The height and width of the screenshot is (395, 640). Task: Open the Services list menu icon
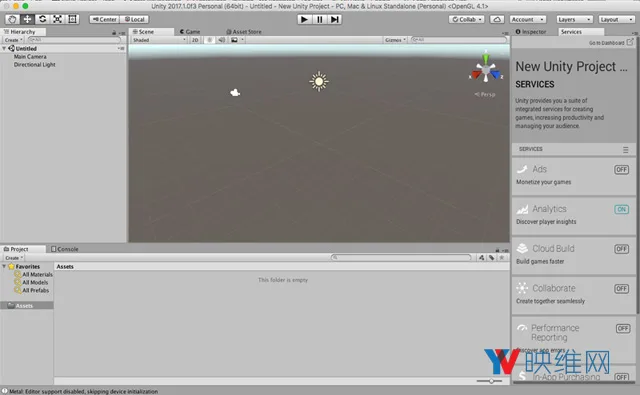pos(625,150)
